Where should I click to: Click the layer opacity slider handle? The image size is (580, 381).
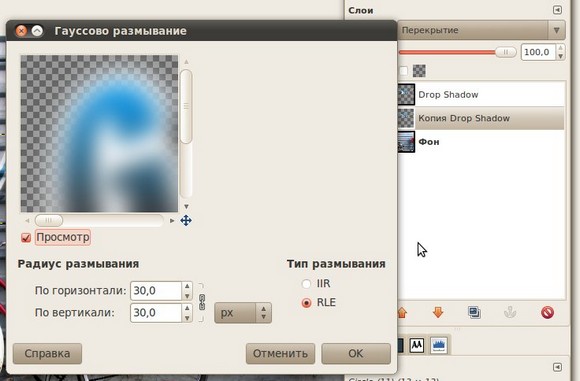coord(506,52)
